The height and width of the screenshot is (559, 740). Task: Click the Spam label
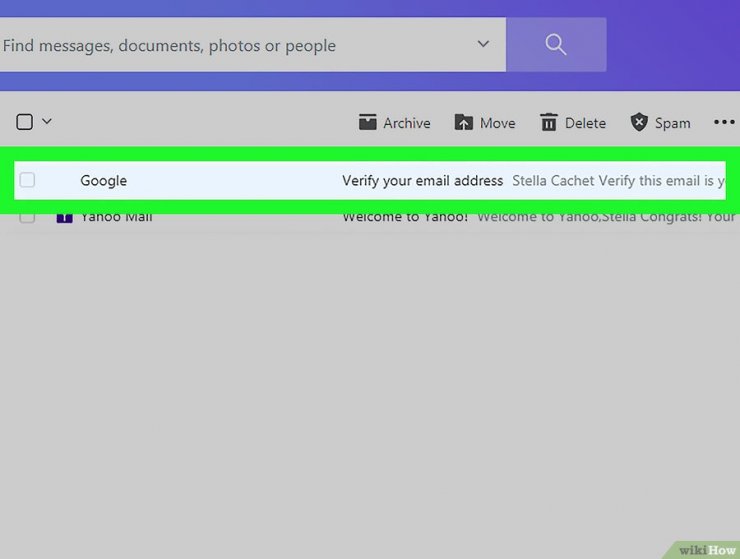point(673,123)
